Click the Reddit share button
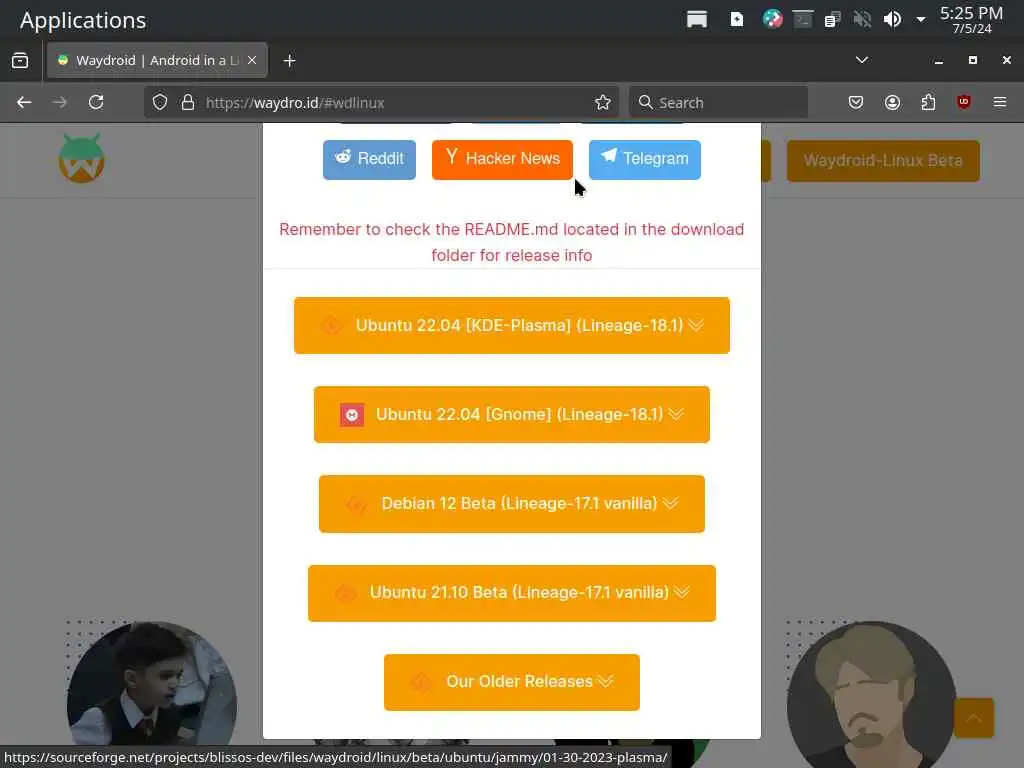1024x768 pixels. 369,159
